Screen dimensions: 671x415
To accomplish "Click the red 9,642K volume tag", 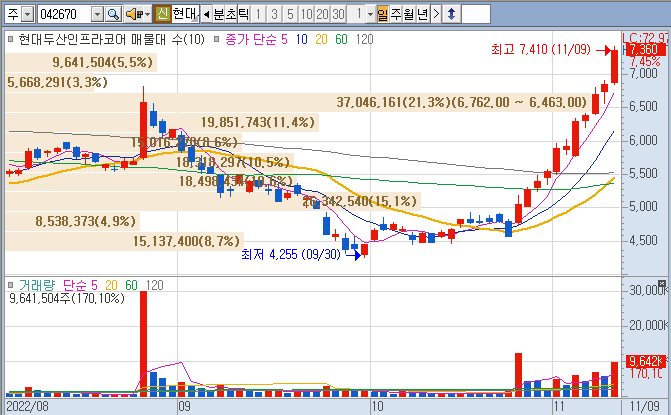I will pyautogui.click(x=644, y=362).
